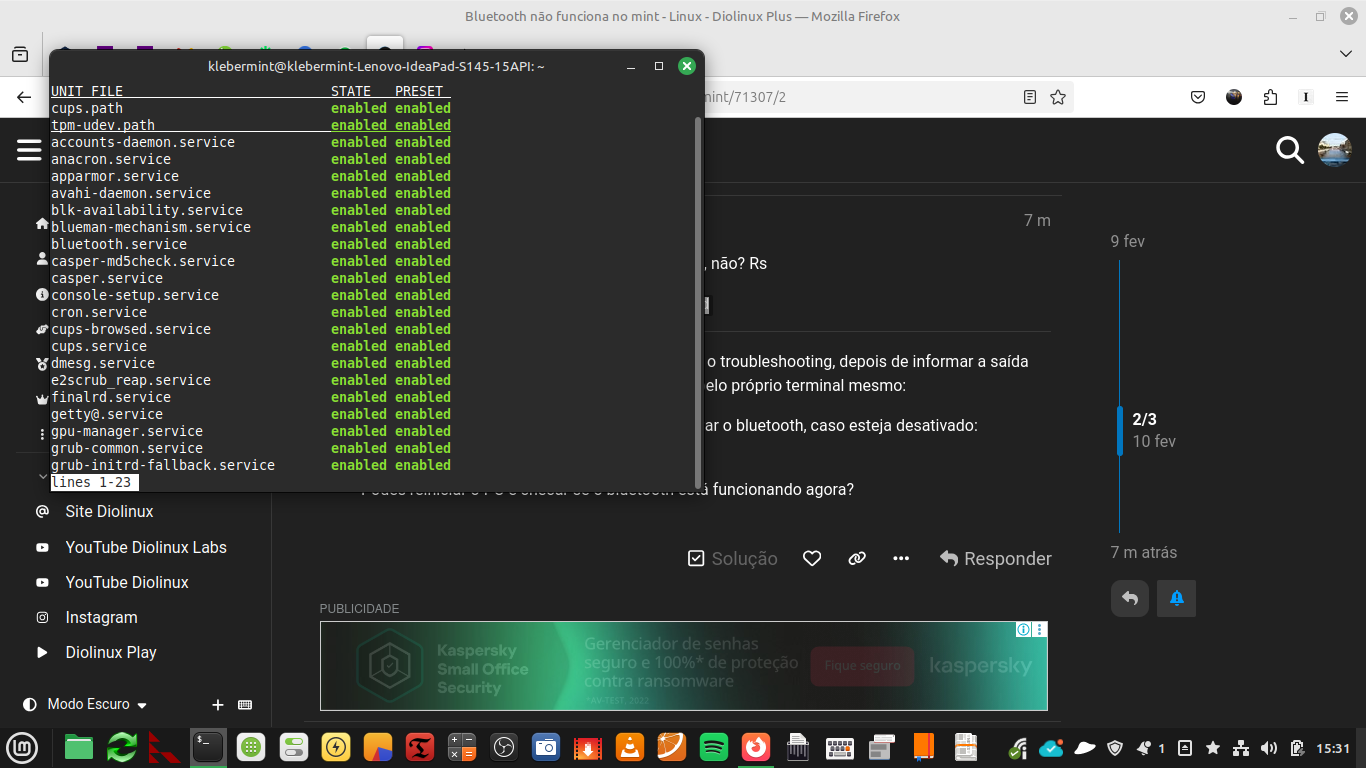The height and width of the screenshot is (768, 1366).
Task: Launch OBS Studio from the taskbar
Action: (x=505, y=747)
